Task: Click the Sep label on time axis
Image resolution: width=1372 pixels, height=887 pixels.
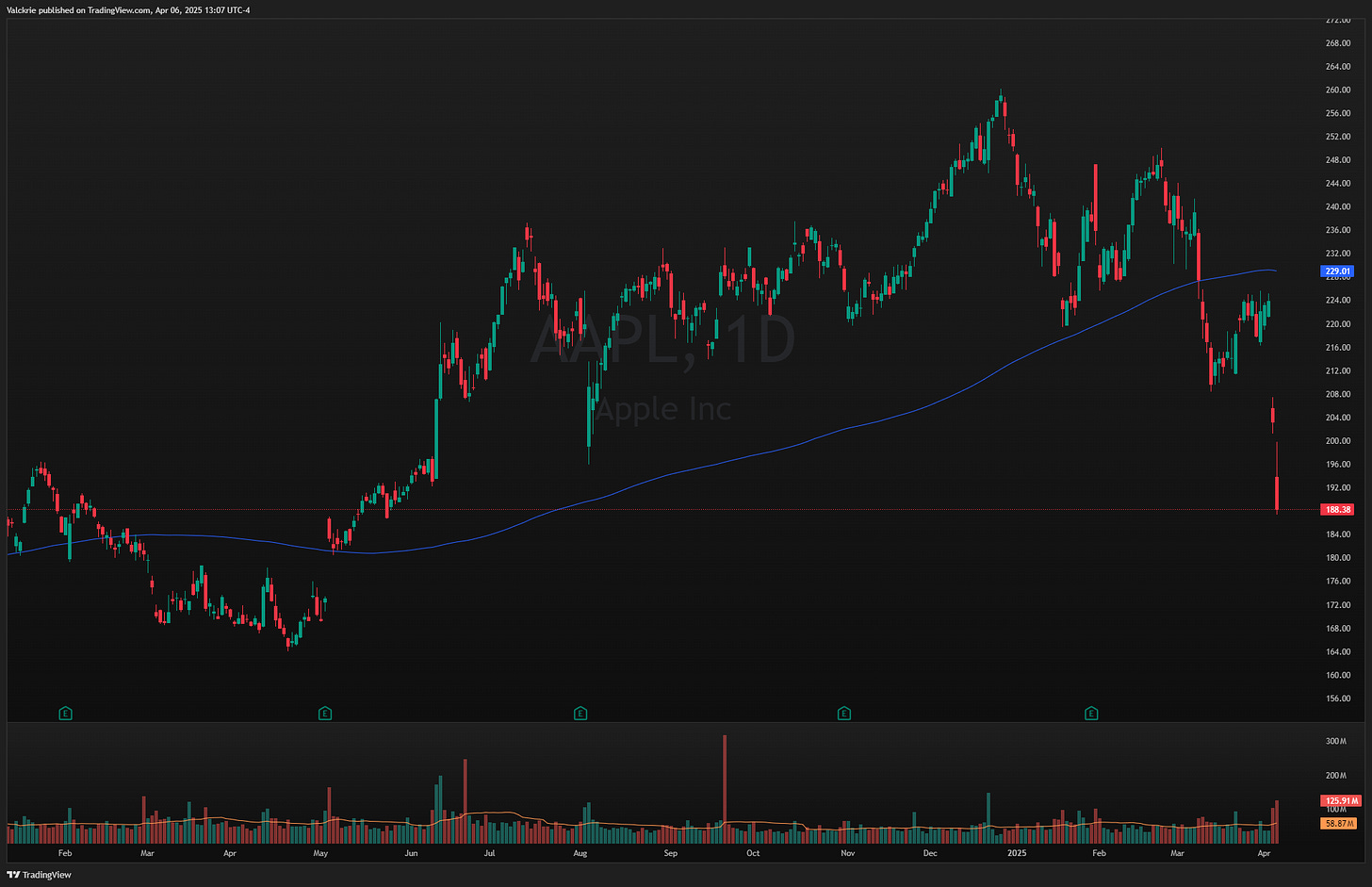Action: point(671,853)
